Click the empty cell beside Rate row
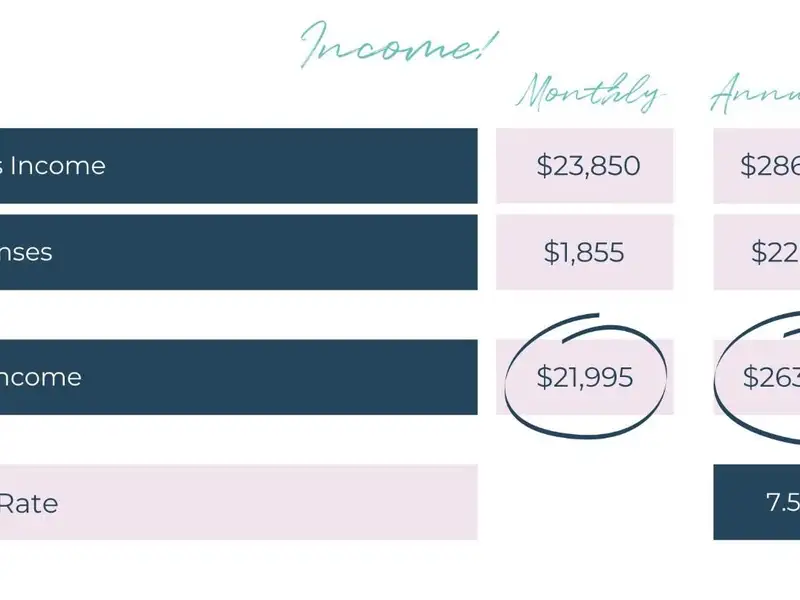This screenshot has height=600, width=800. [x=585, y=502]
